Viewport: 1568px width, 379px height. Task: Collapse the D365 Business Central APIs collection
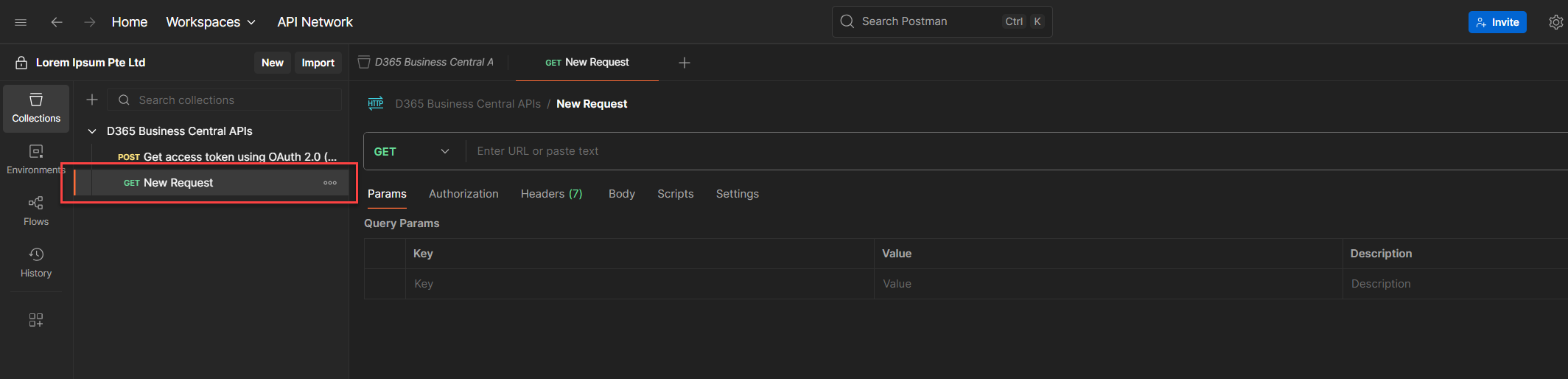(x=92, y=131)
